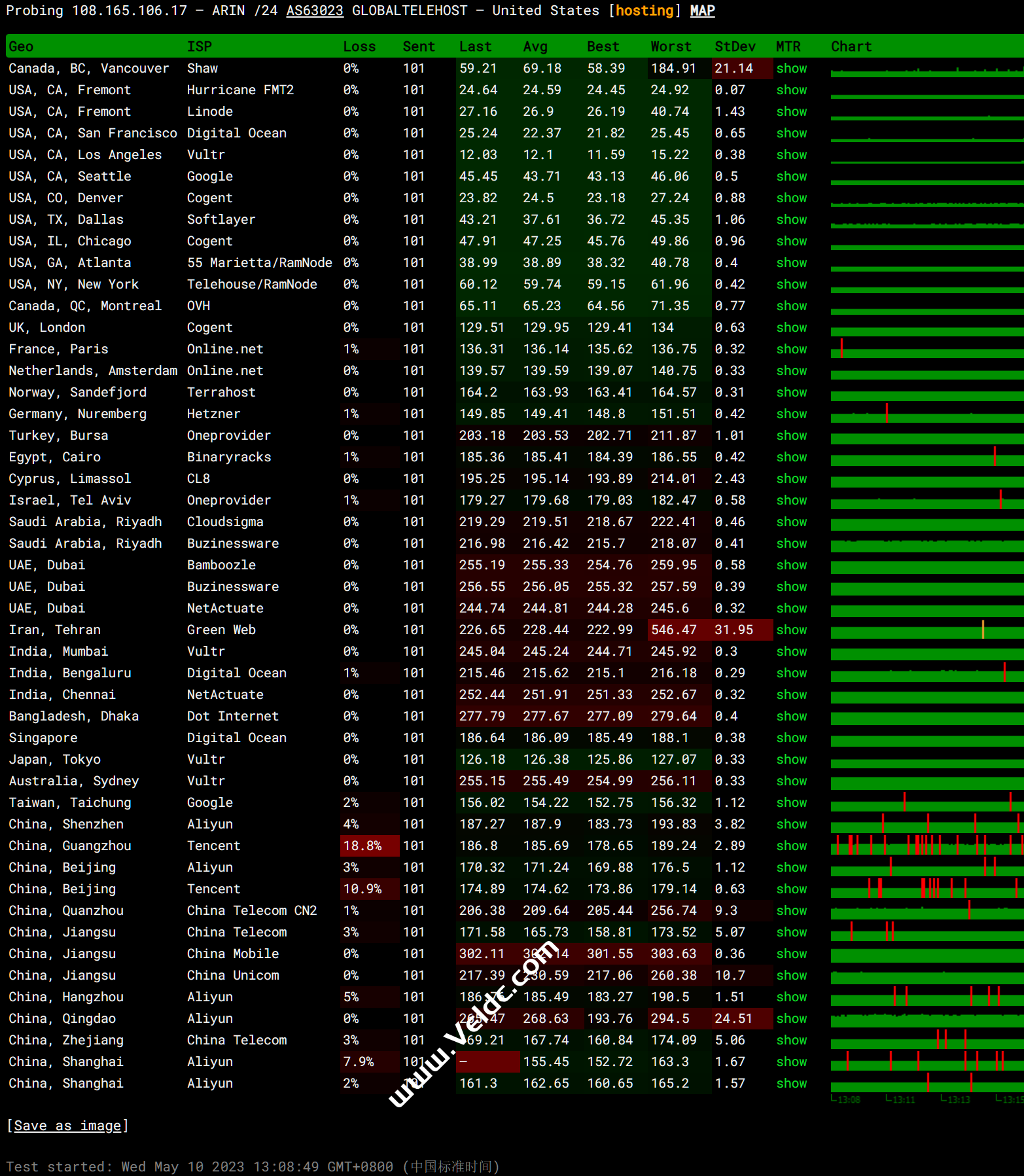Show MTR for India, Mumbai Vultr
This screenshot has width=1024, height=1176.
[x=791, y=651]
